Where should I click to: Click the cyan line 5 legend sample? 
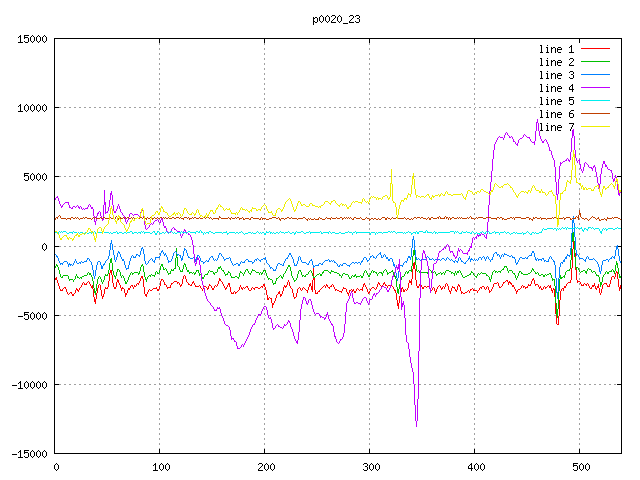[596, 101]
